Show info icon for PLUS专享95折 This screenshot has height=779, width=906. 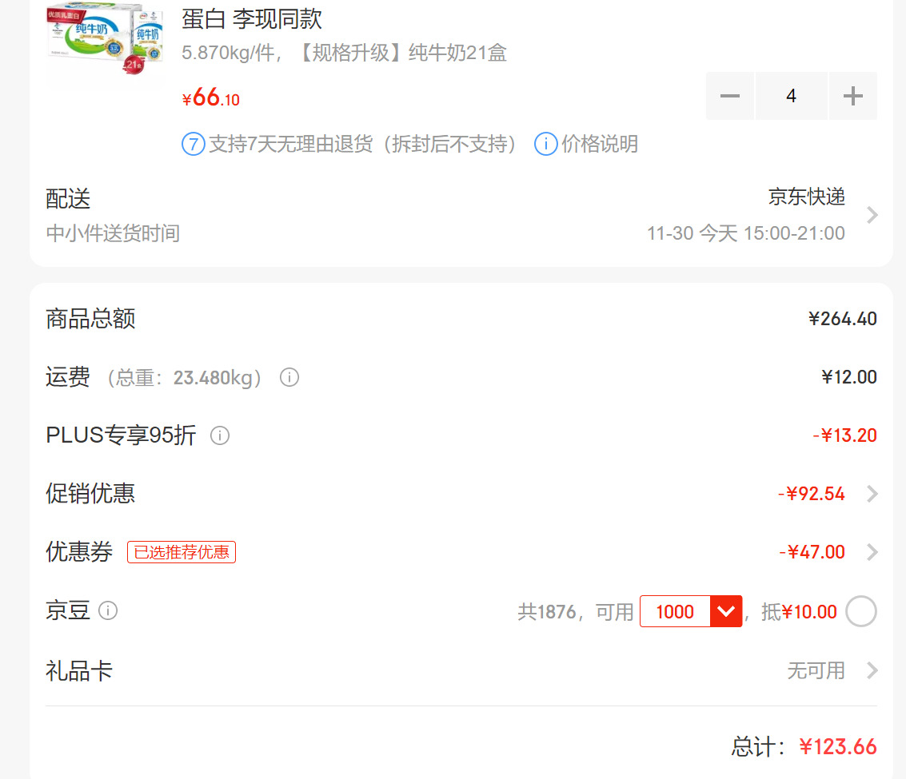pyautogui.click(x=220, y=435)
